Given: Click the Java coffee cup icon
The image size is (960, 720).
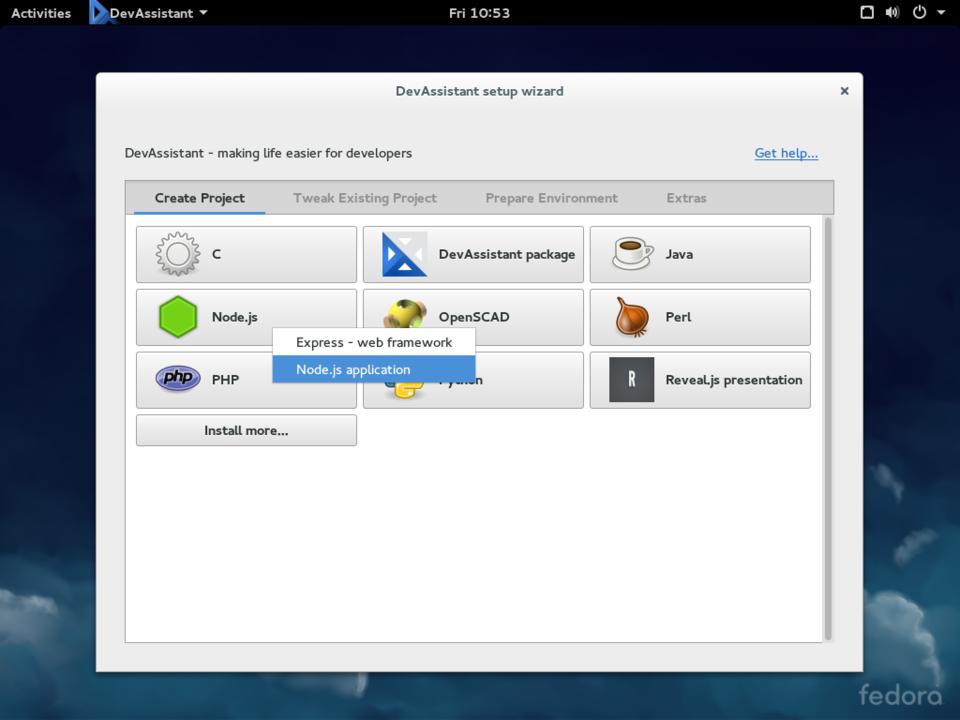Looking at the screenshot, I should click(632, 254).
